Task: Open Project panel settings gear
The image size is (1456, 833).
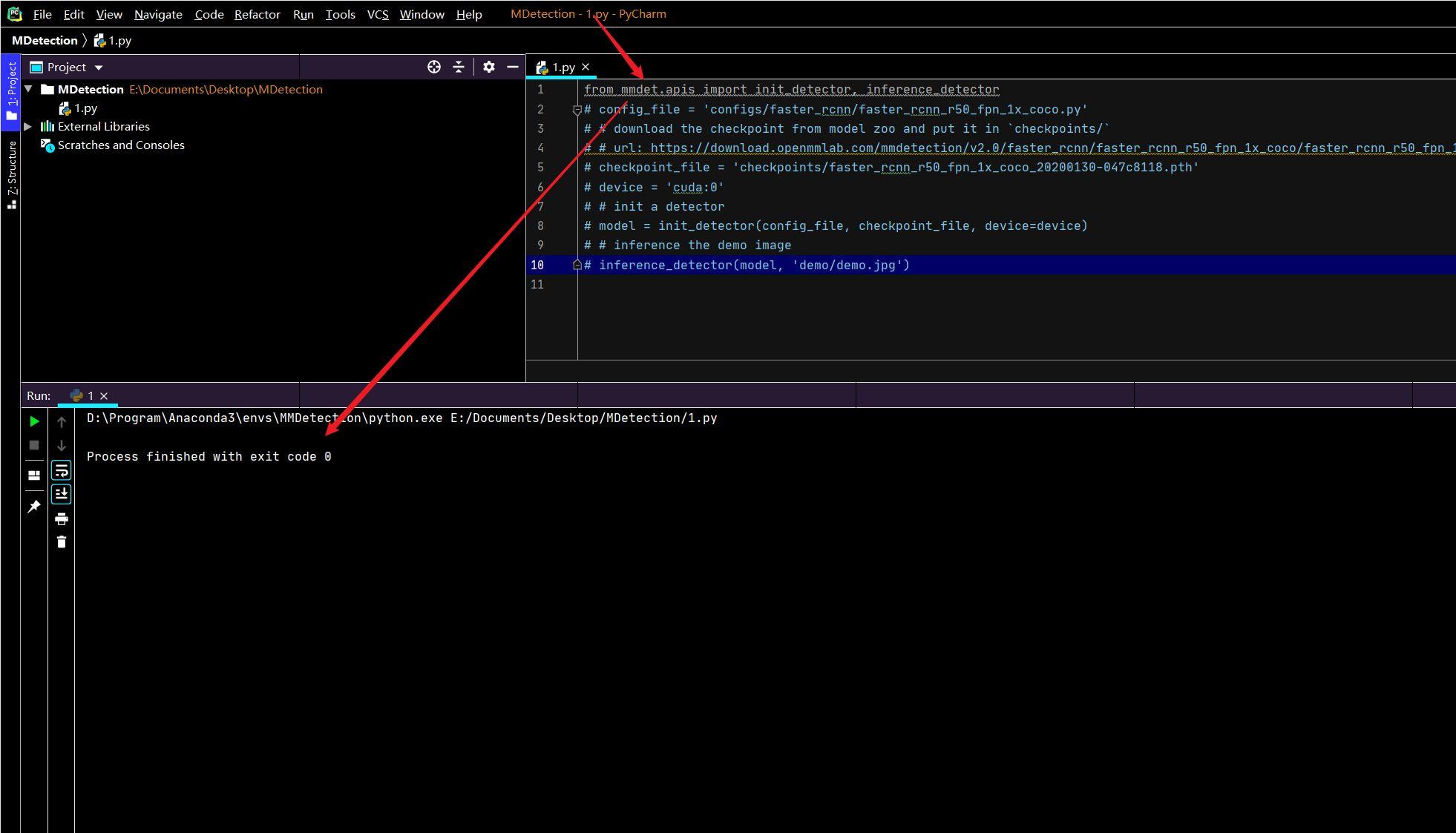Action: [x=488, y=67]
